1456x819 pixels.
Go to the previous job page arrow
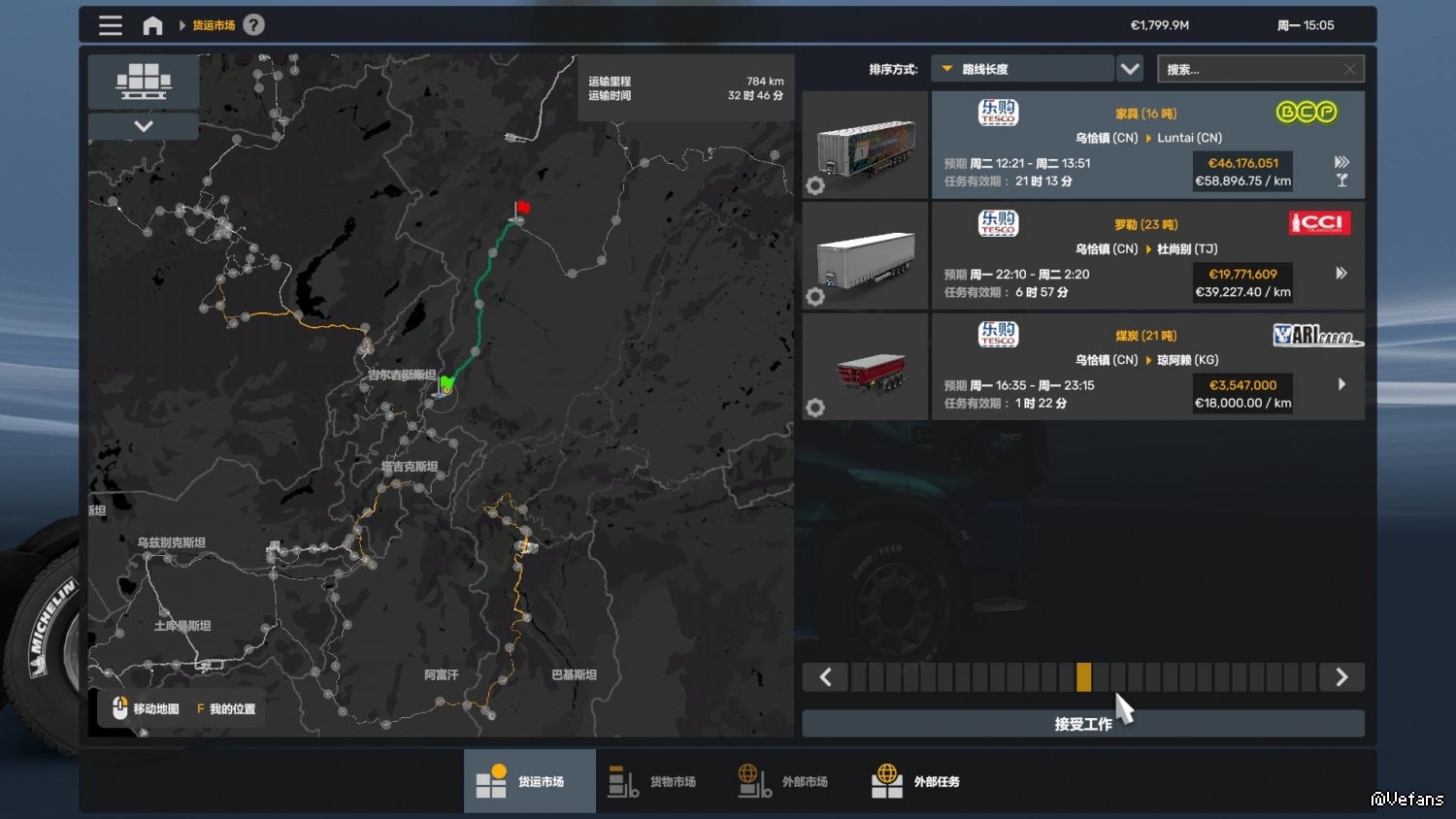825,677
